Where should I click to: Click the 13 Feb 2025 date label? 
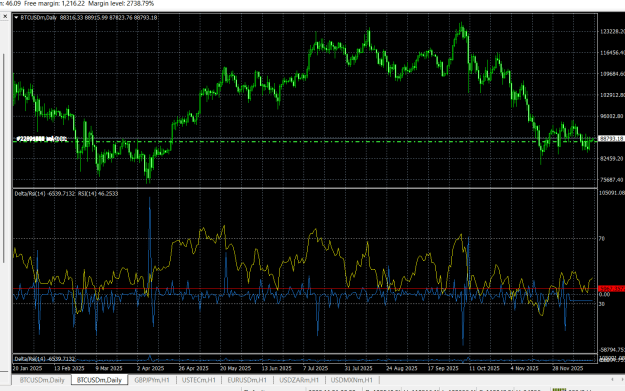[69, 368]
